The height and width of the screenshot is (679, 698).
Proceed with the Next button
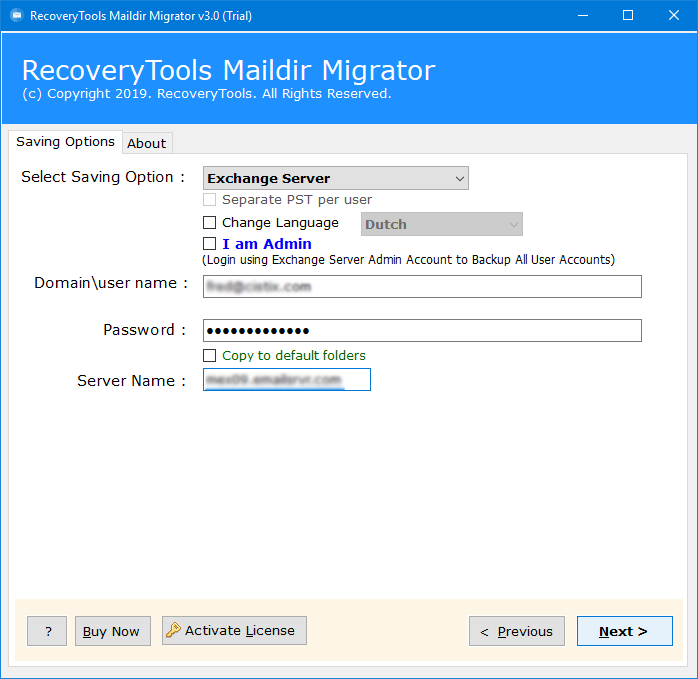tap(625, 631)
